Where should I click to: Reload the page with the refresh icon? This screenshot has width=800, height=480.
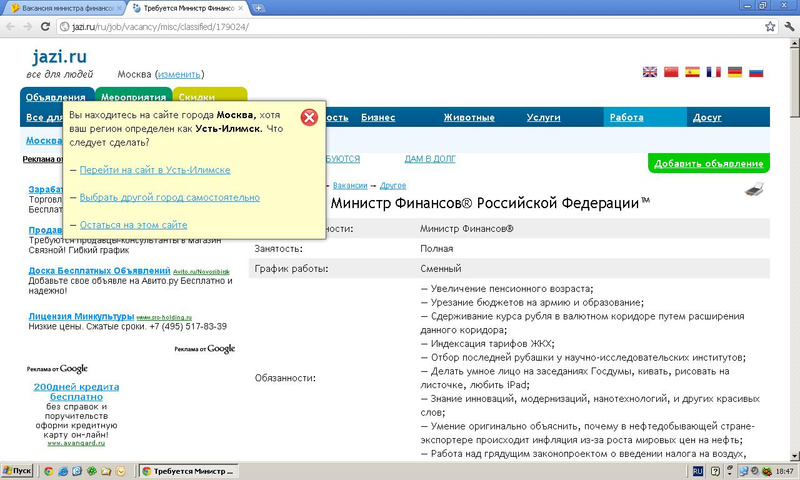pos(45,27)
